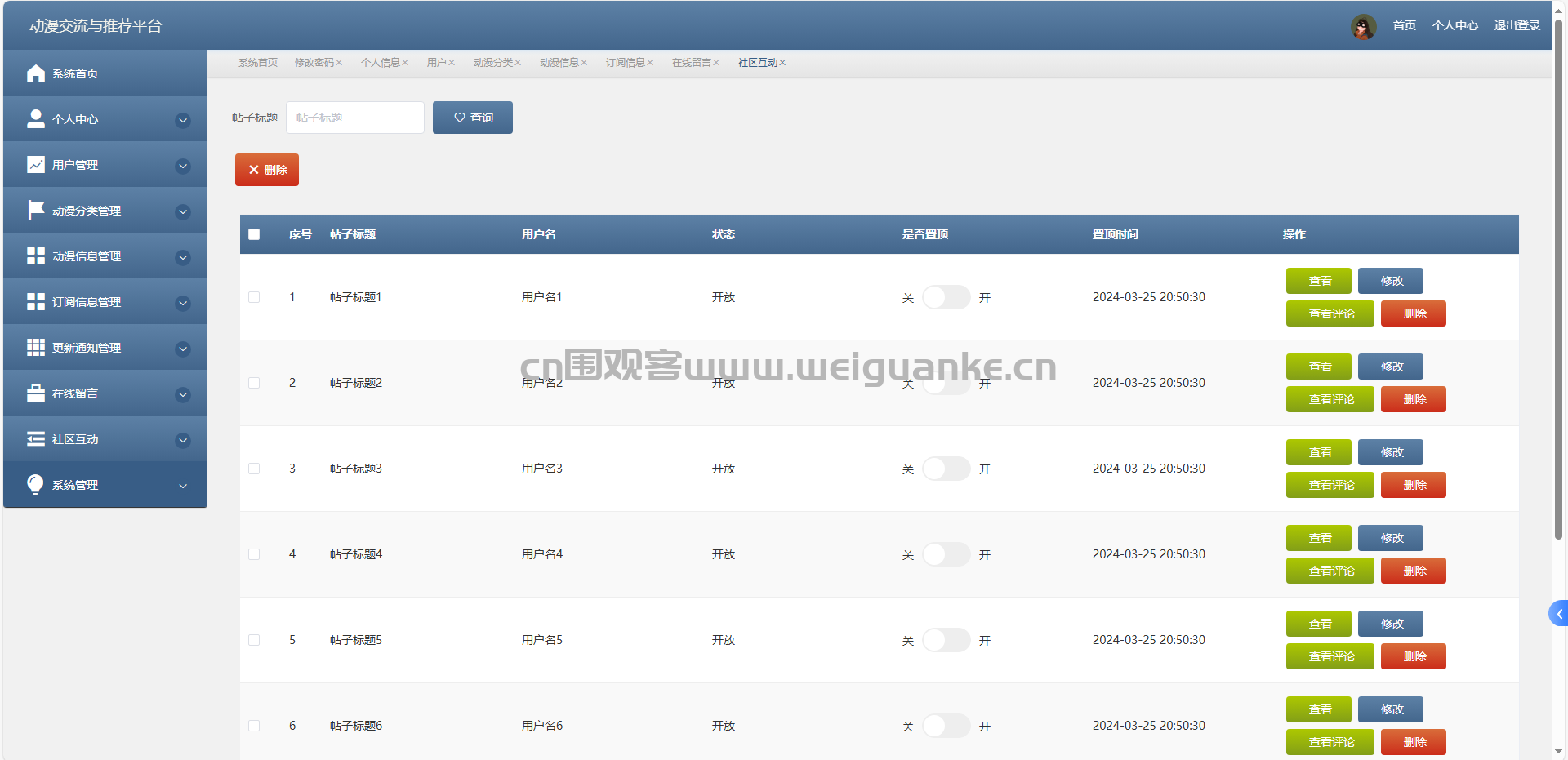Close the 修改密码 tab

click(x=339, y=63)
